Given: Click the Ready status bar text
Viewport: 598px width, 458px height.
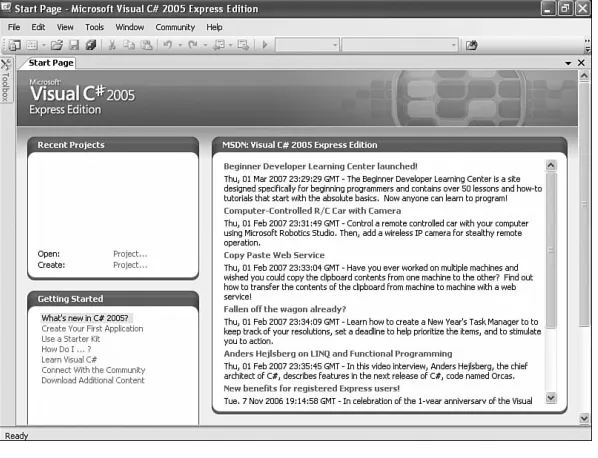Looking at the screenshot, I should [16, 436].
